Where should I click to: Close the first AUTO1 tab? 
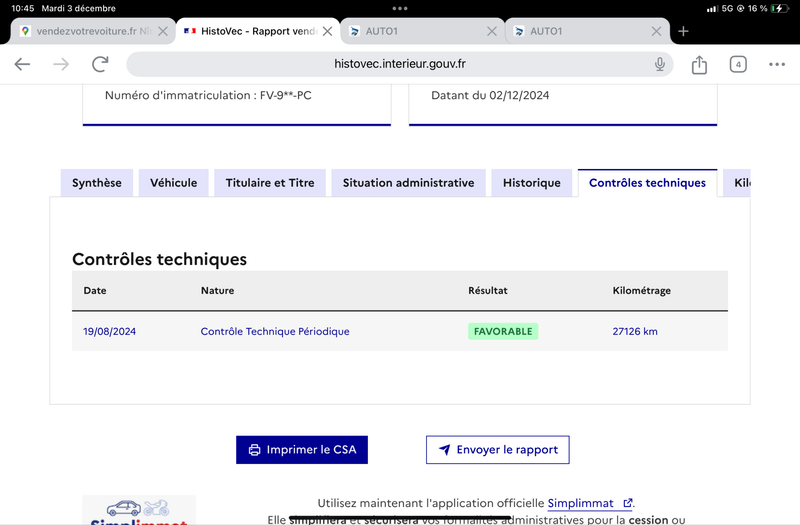pos(492,31)
